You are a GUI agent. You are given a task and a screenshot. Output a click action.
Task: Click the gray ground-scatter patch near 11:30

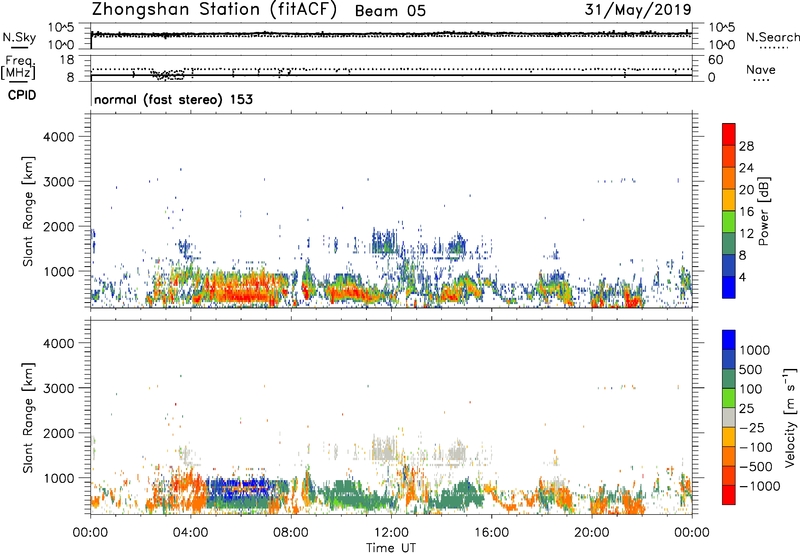[x=384, y=448]
